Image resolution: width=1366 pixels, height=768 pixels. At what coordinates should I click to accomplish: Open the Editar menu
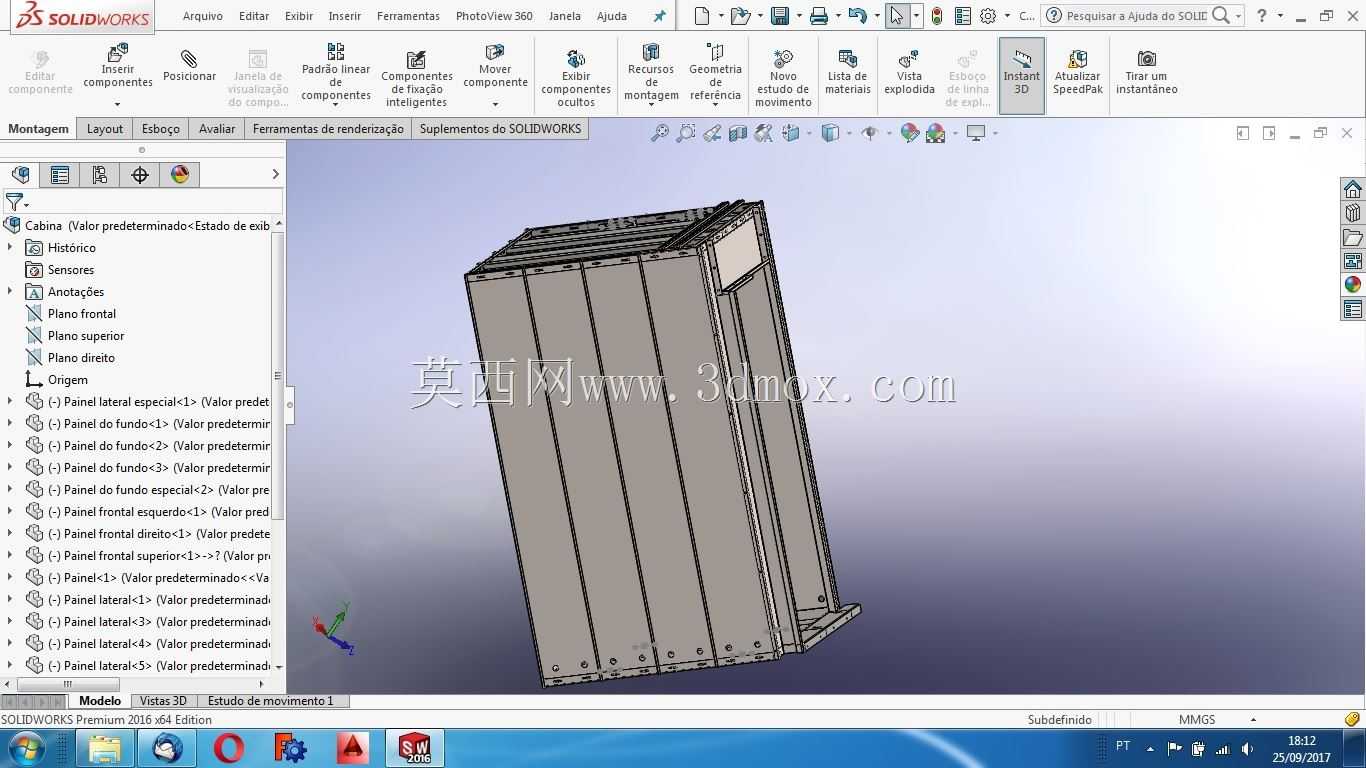tap(254, 16)
